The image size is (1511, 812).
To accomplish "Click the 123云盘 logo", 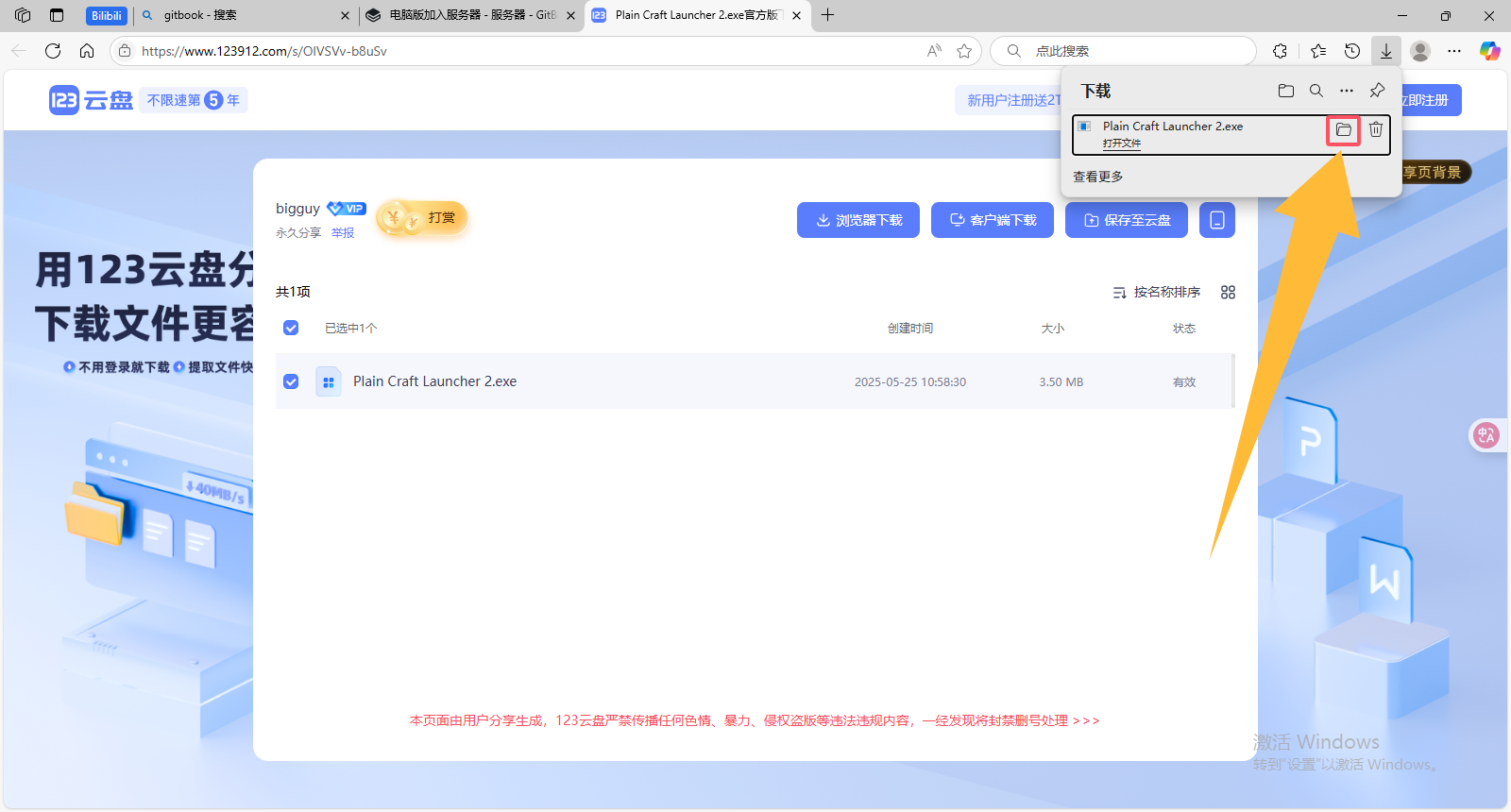I will (x=91, y=100).
